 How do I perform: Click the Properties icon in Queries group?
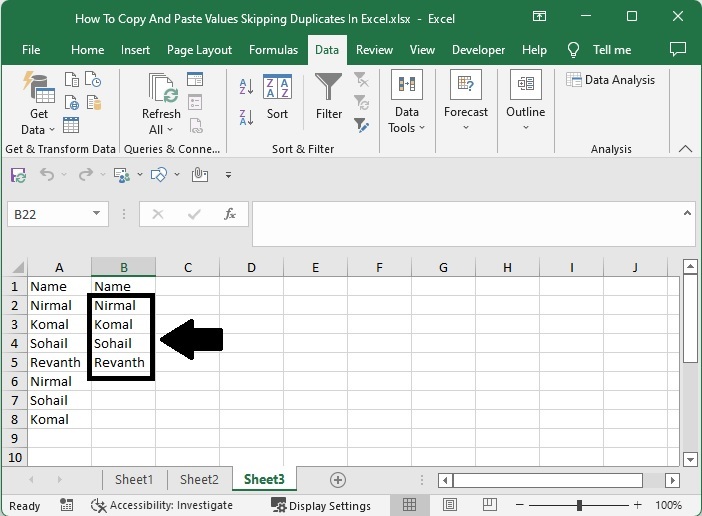[x=195, y=102]
